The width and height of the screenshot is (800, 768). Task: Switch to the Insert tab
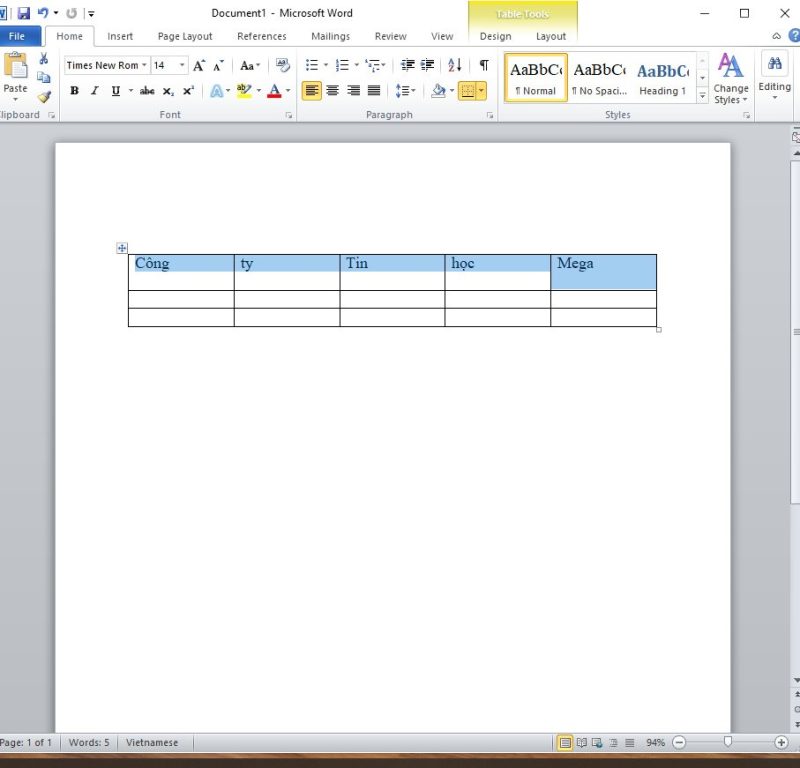120,36
